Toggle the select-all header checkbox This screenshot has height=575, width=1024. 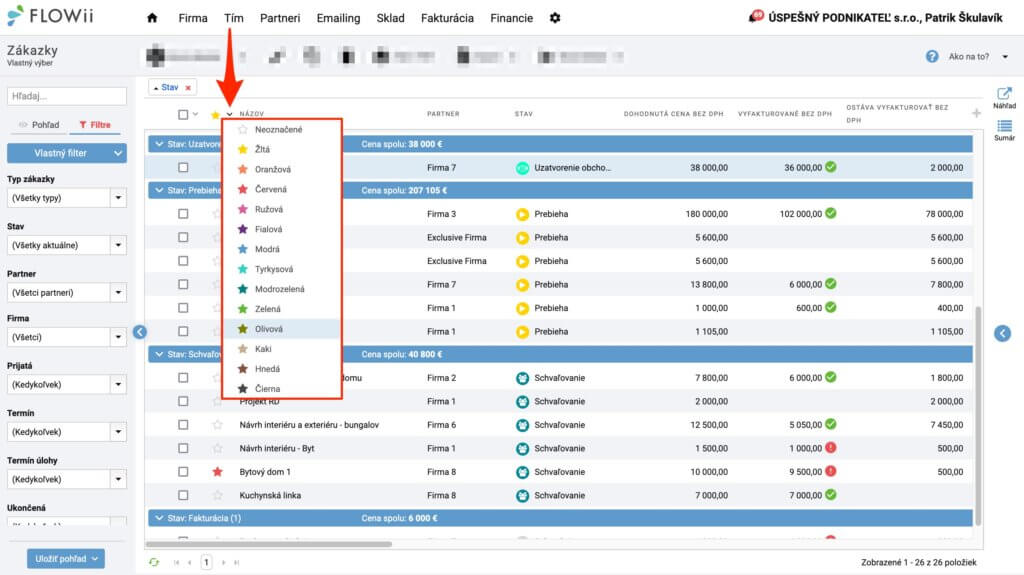click(183, 114)
